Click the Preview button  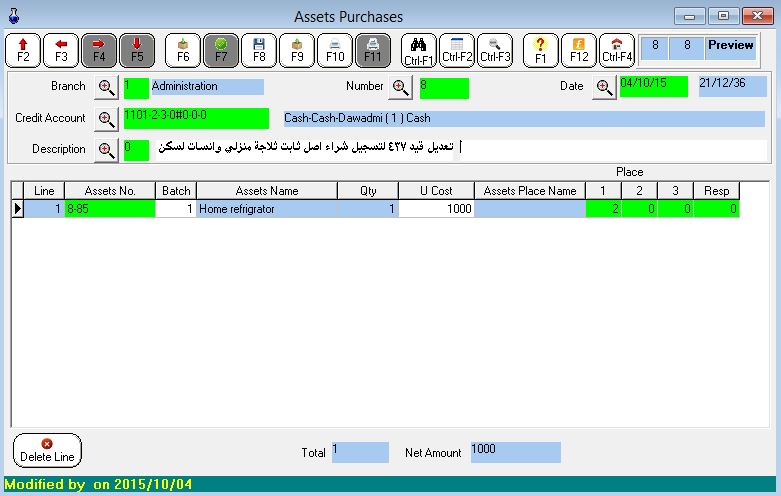click(x=730, y=46)
